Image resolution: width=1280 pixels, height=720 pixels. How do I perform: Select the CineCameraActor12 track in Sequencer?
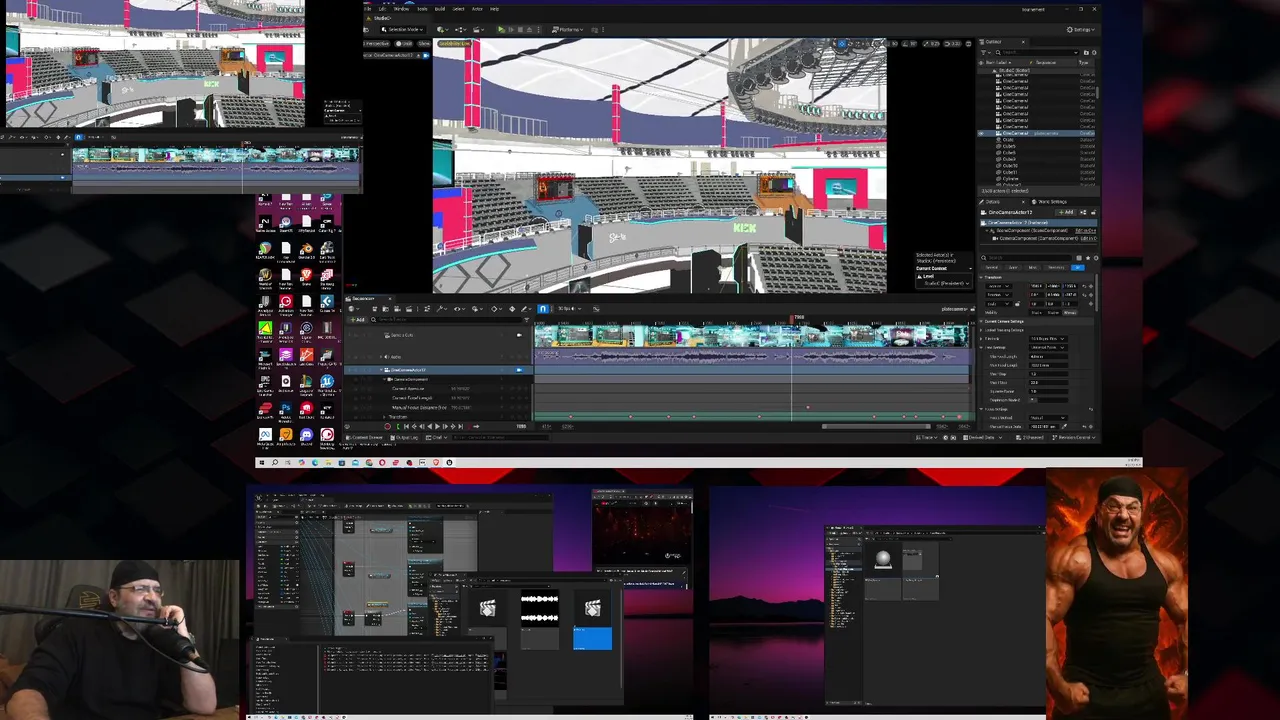(x=437, y=370)
